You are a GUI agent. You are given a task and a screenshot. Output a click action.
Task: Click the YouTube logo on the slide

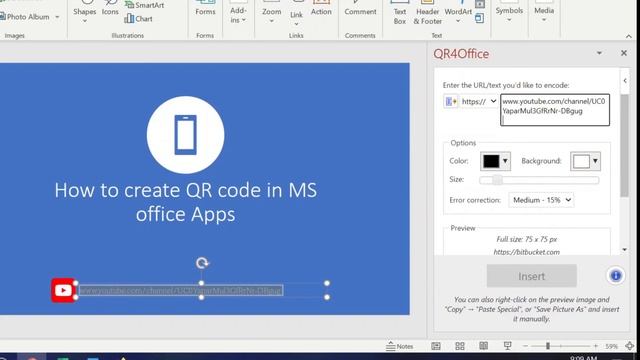(63, 290)
